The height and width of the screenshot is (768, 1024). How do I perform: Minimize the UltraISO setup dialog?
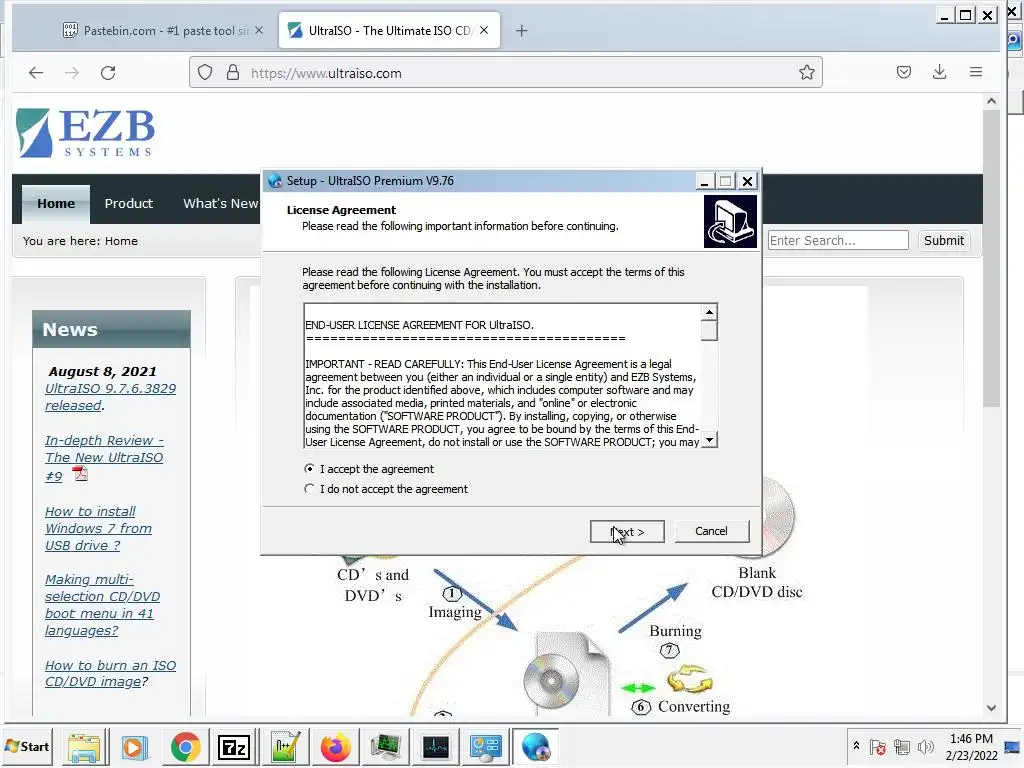(704, 181)
